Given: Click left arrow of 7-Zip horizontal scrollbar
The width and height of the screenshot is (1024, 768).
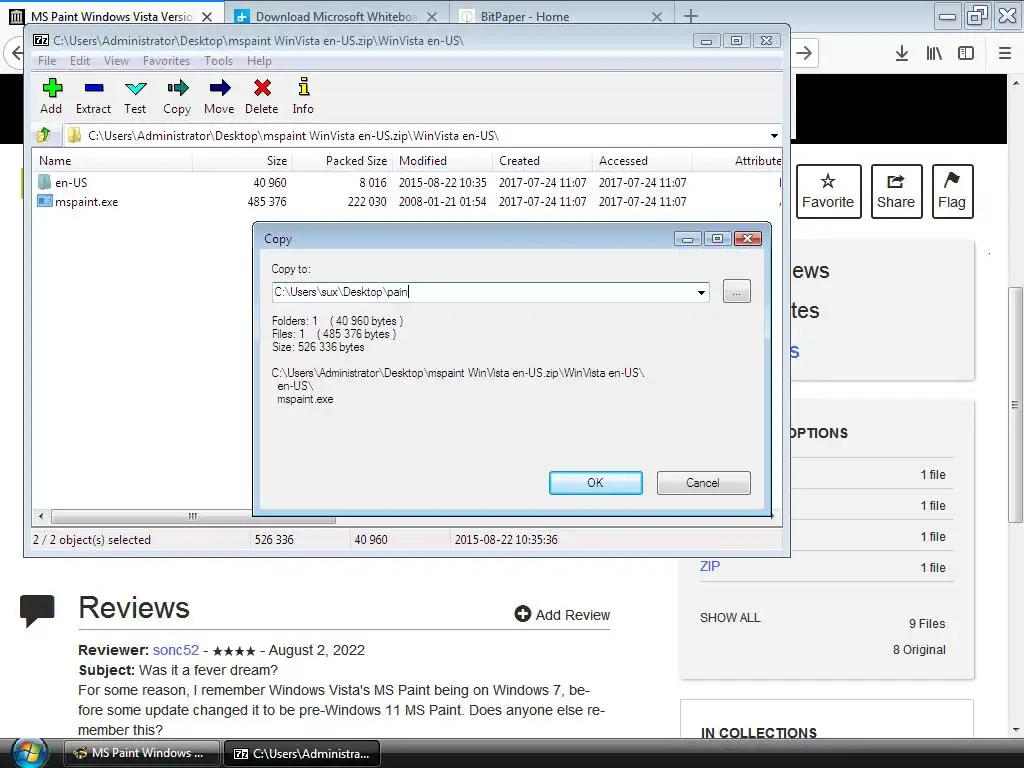Looking at the screenshot, I should tap(41, 517).
